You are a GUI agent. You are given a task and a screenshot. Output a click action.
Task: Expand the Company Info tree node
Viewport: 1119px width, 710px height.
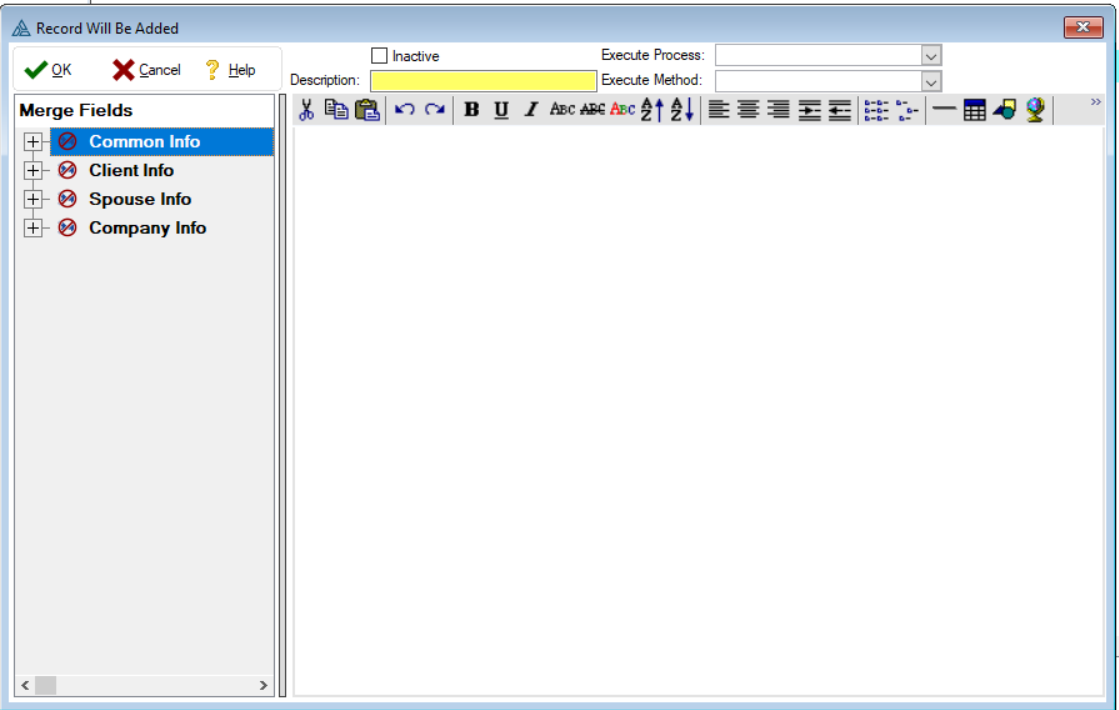33,228
